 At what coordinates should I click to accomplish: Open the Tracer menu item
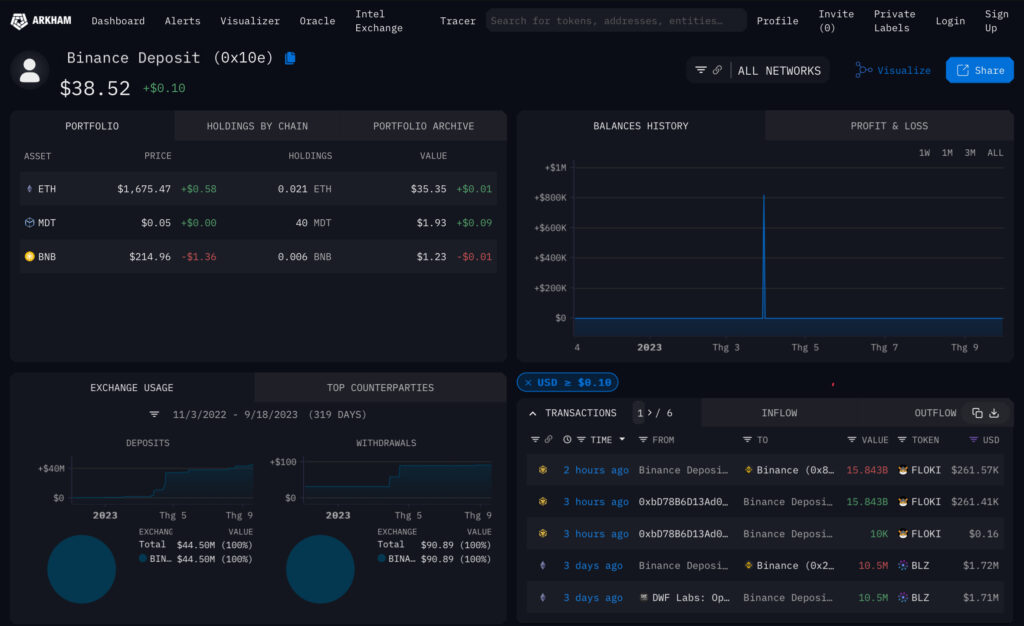[x=458, y=21]
